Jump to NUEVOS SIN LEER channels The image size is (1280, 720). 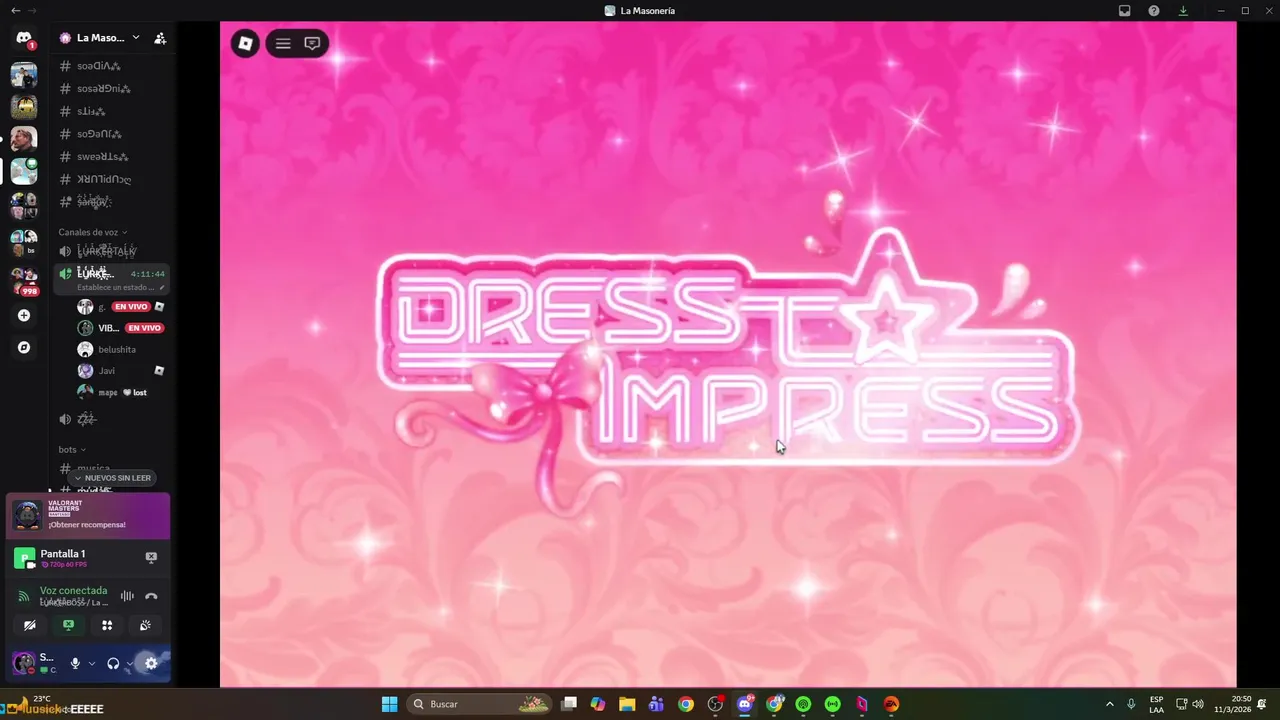pyautogui.click(x=112, y=478)
